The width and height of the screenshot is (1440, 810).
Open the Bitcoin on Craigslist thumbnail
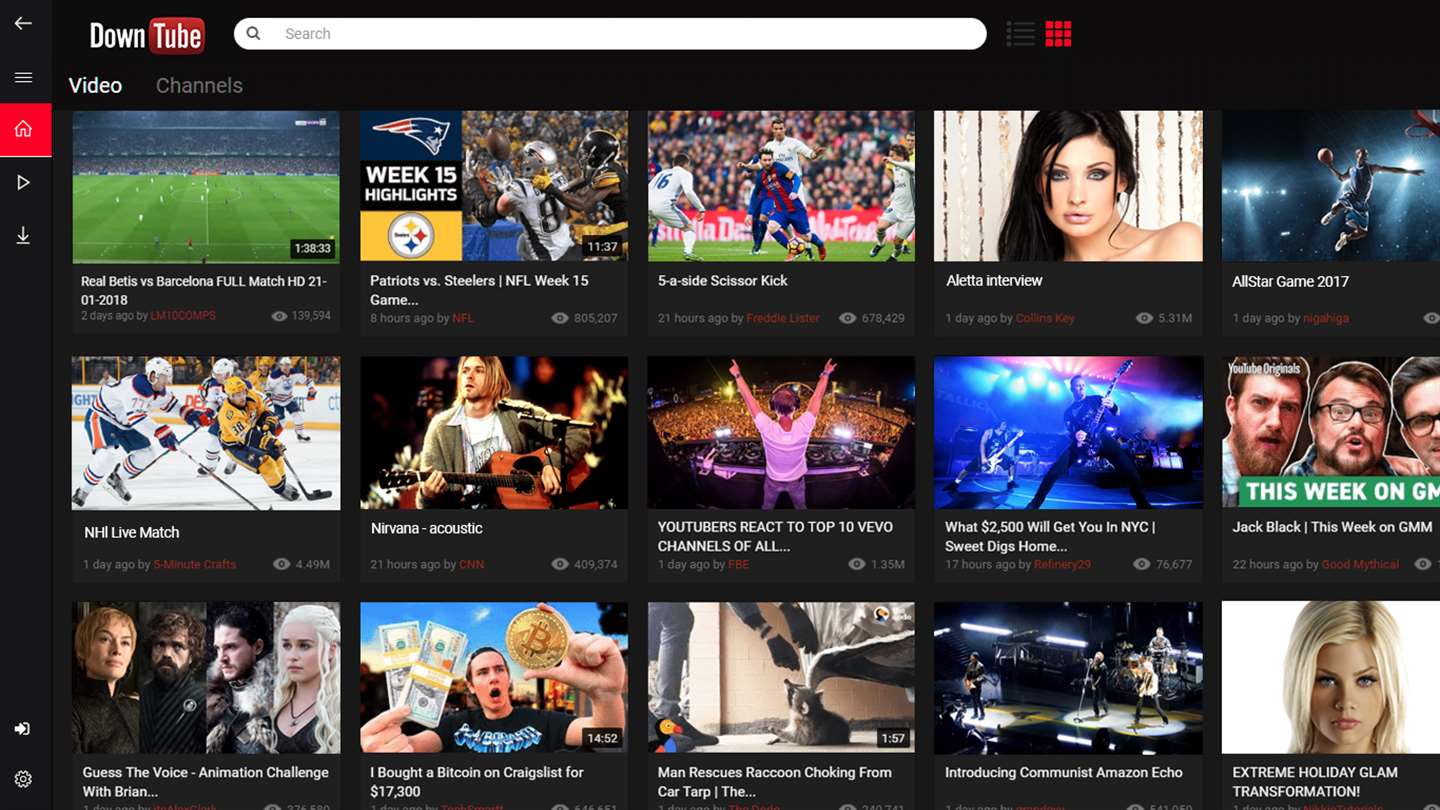(494, 678)
